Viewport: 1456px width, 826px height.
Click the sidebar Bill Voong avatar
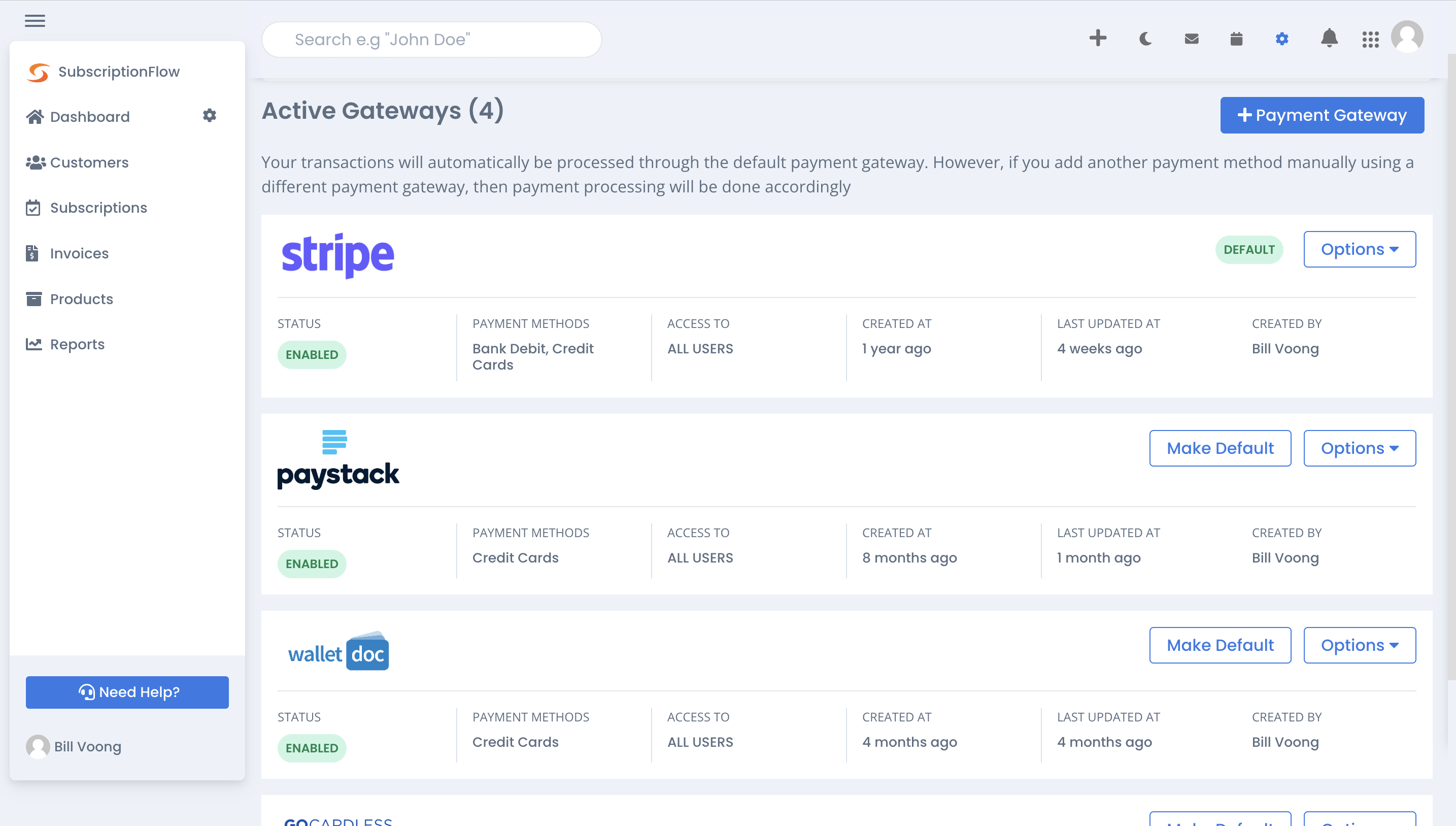click(x=38, y=747)
